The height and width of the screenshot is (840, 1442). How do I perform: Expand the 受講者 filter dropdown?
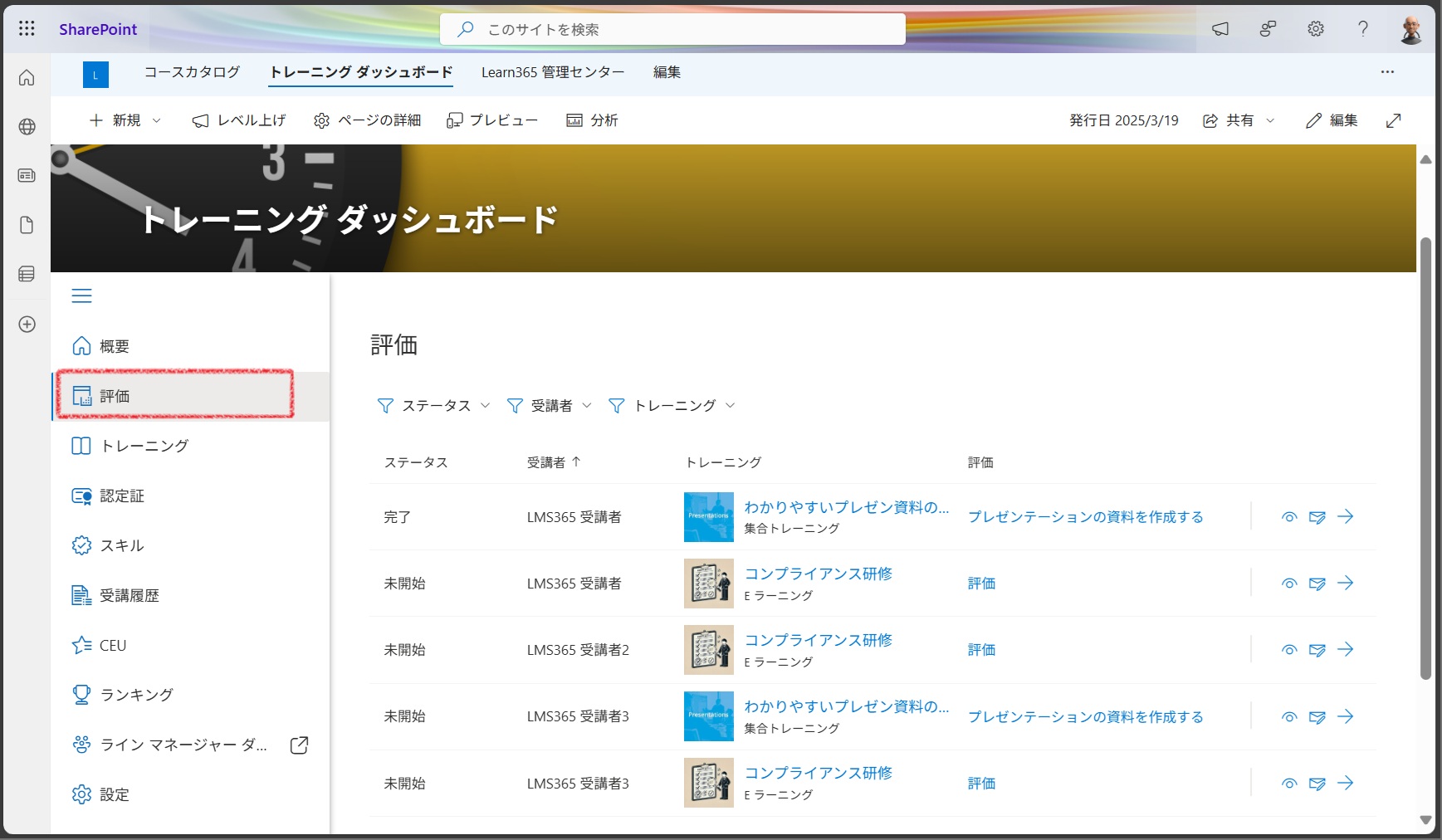click(x=550, y=406)
